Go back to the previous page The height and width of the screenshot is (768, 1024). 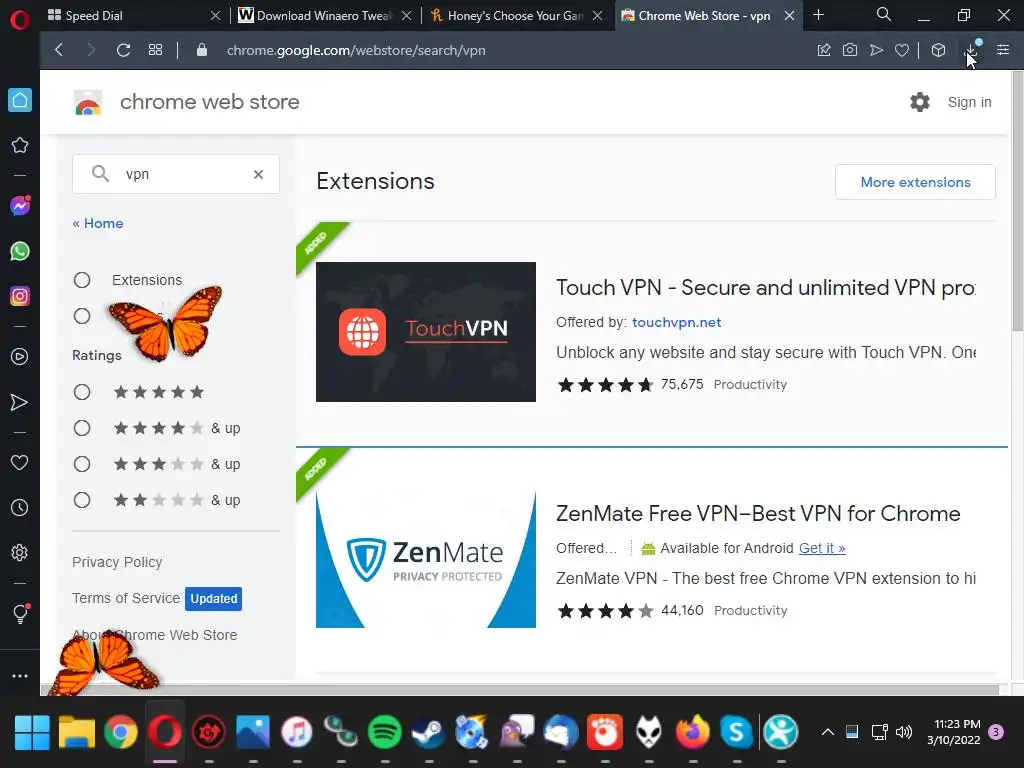pos(59,50)
